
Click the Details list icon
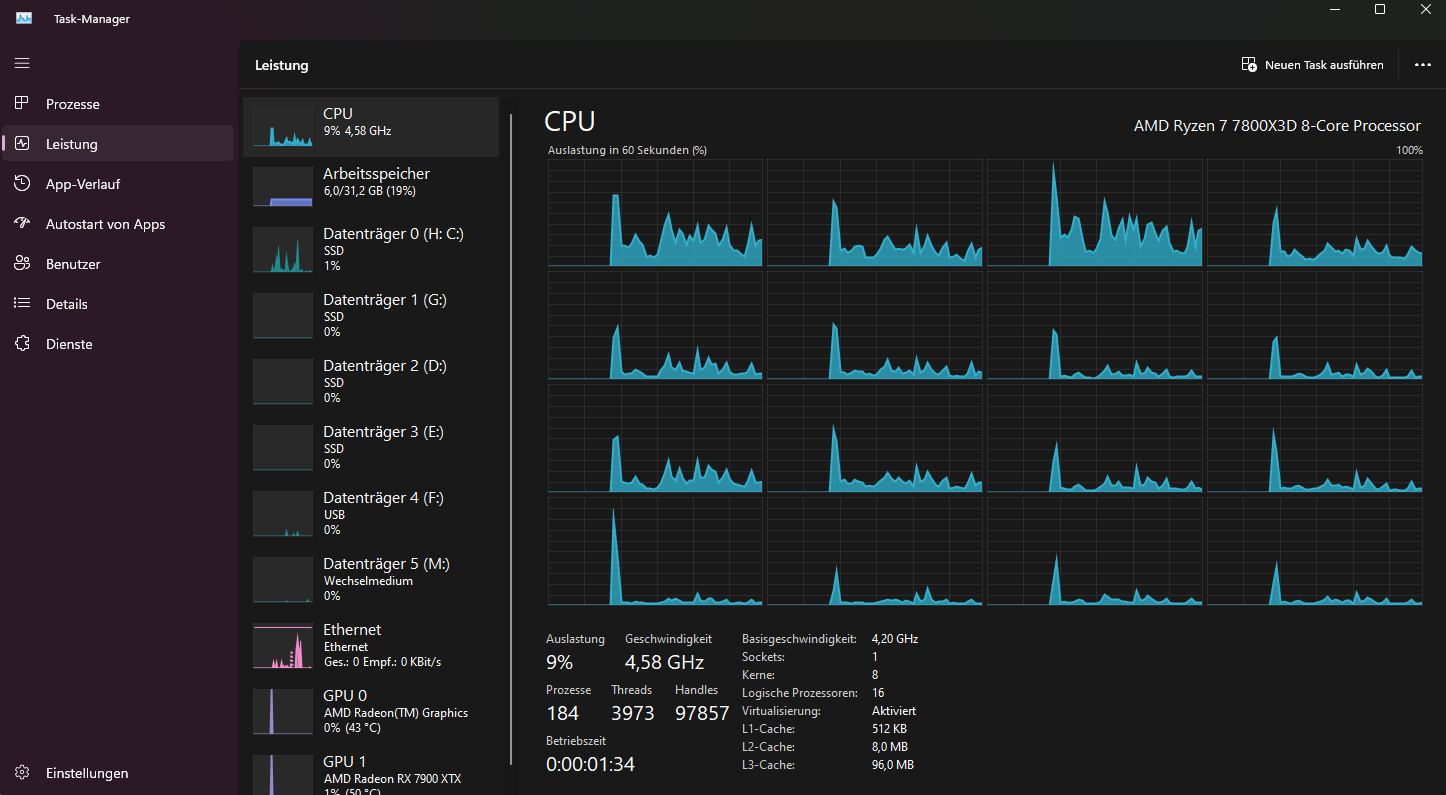22,303
